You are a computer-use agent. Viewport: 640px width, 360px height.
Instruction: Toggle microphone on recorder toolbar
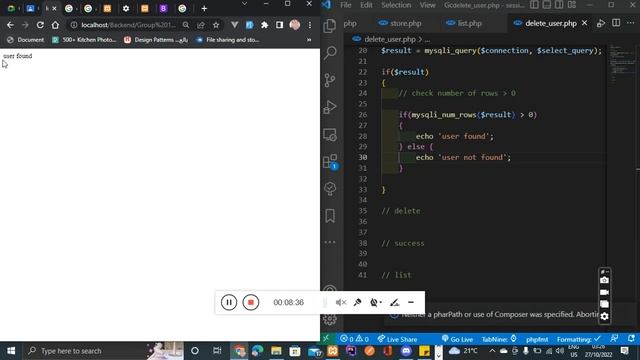pos(358,302)
